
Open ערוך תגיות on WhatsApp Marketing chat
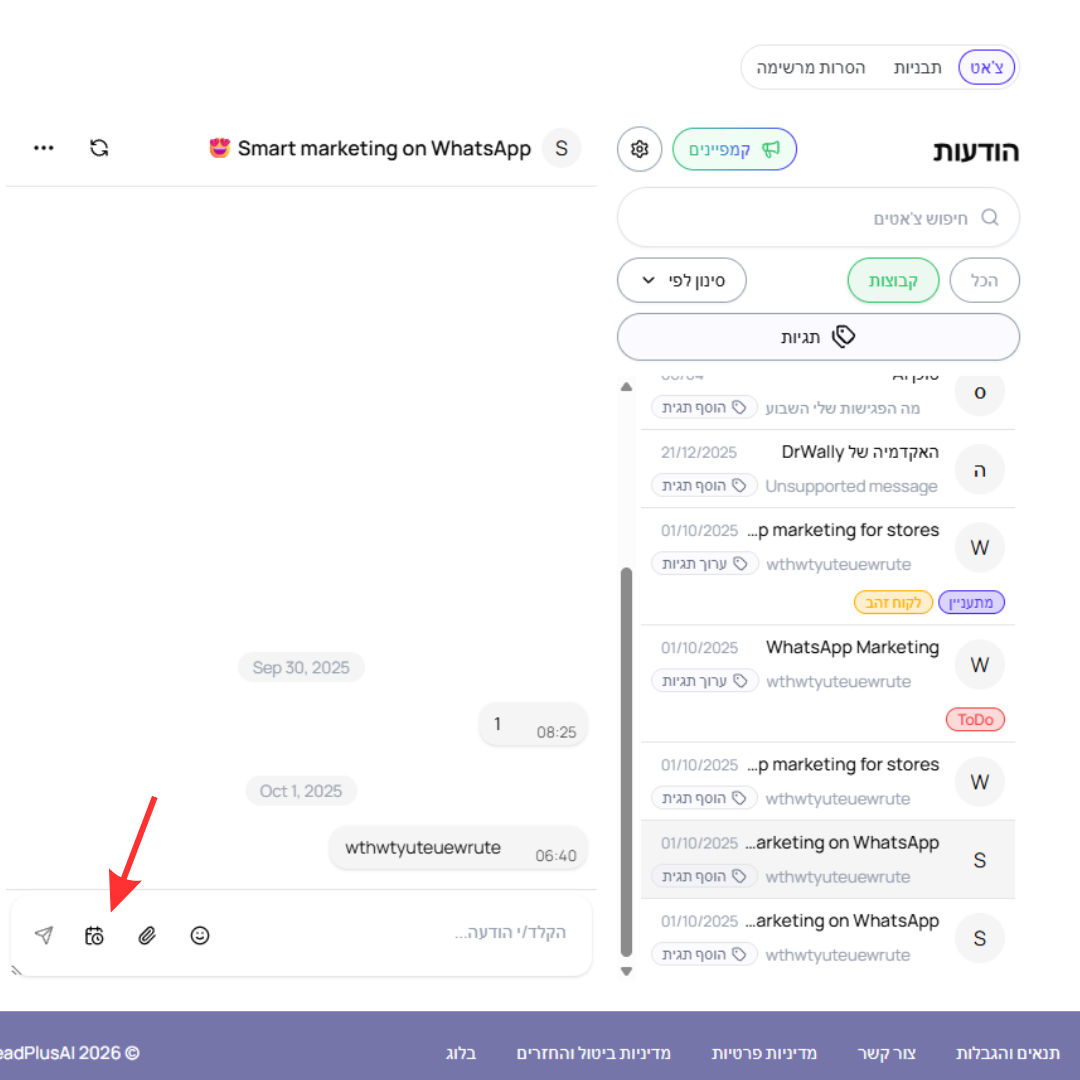(x=704, y=681)
